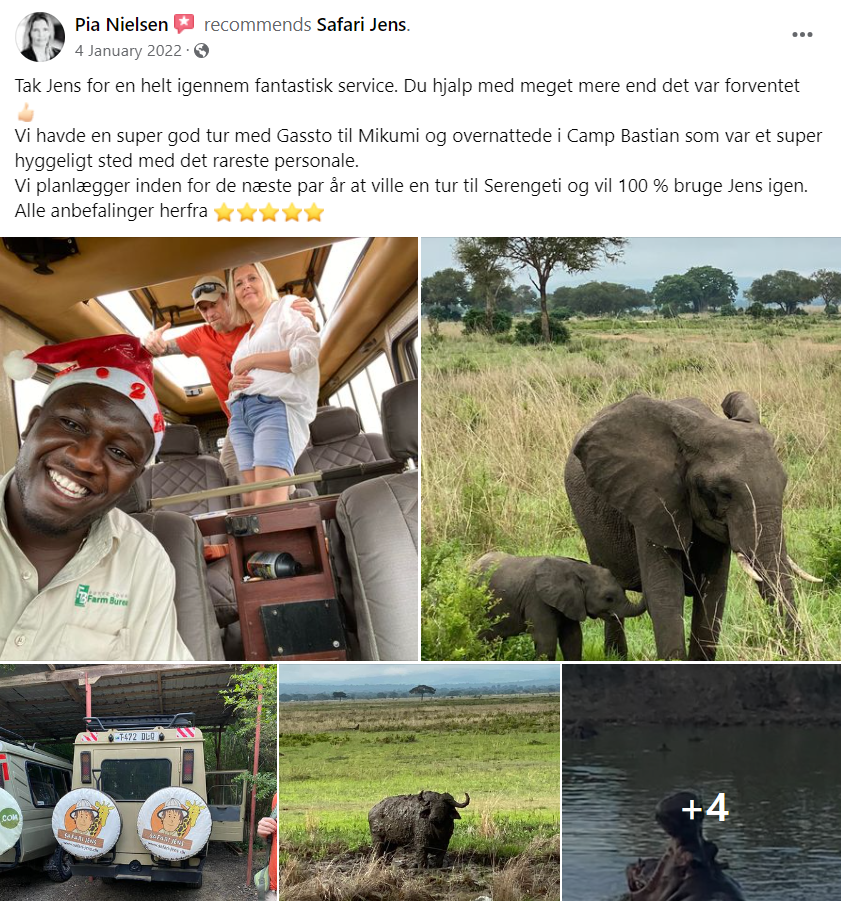Open the Santa hat selfie photo

coord(209,448)
